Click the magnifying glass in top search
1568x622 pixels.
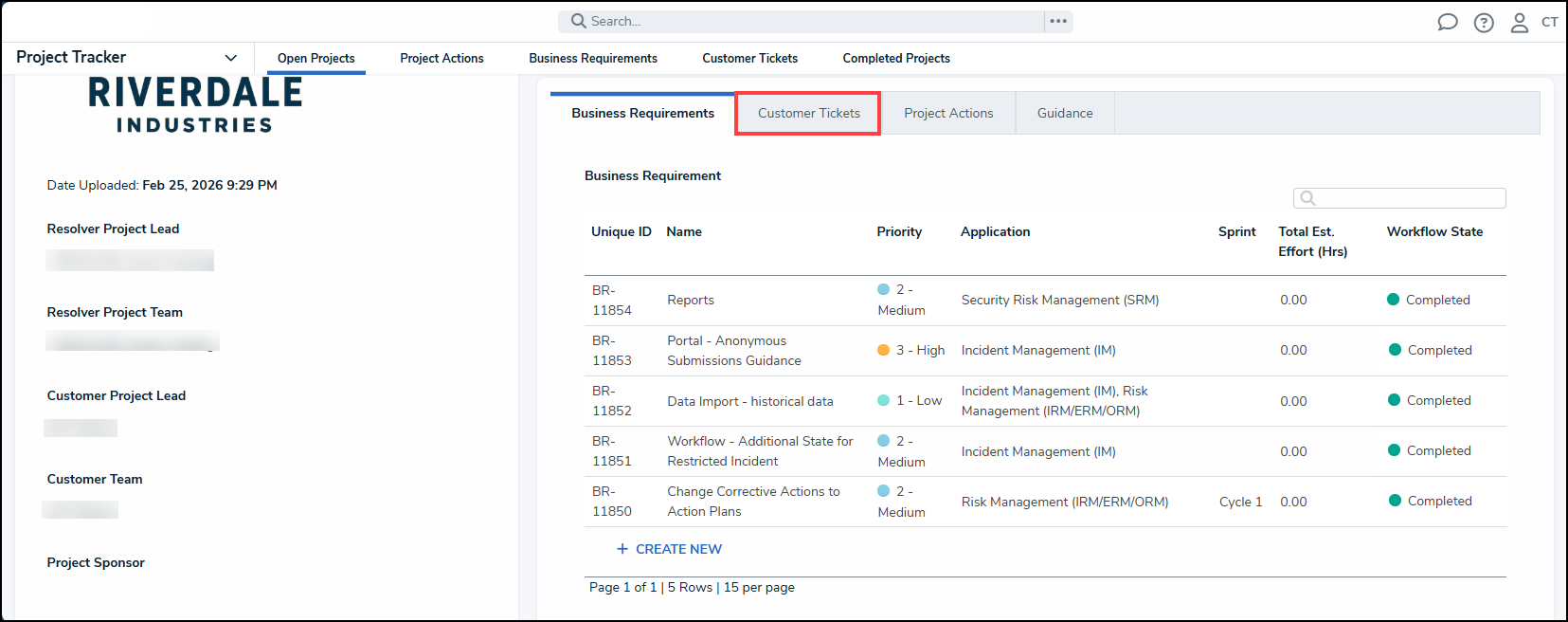click(x=578, y=21)
